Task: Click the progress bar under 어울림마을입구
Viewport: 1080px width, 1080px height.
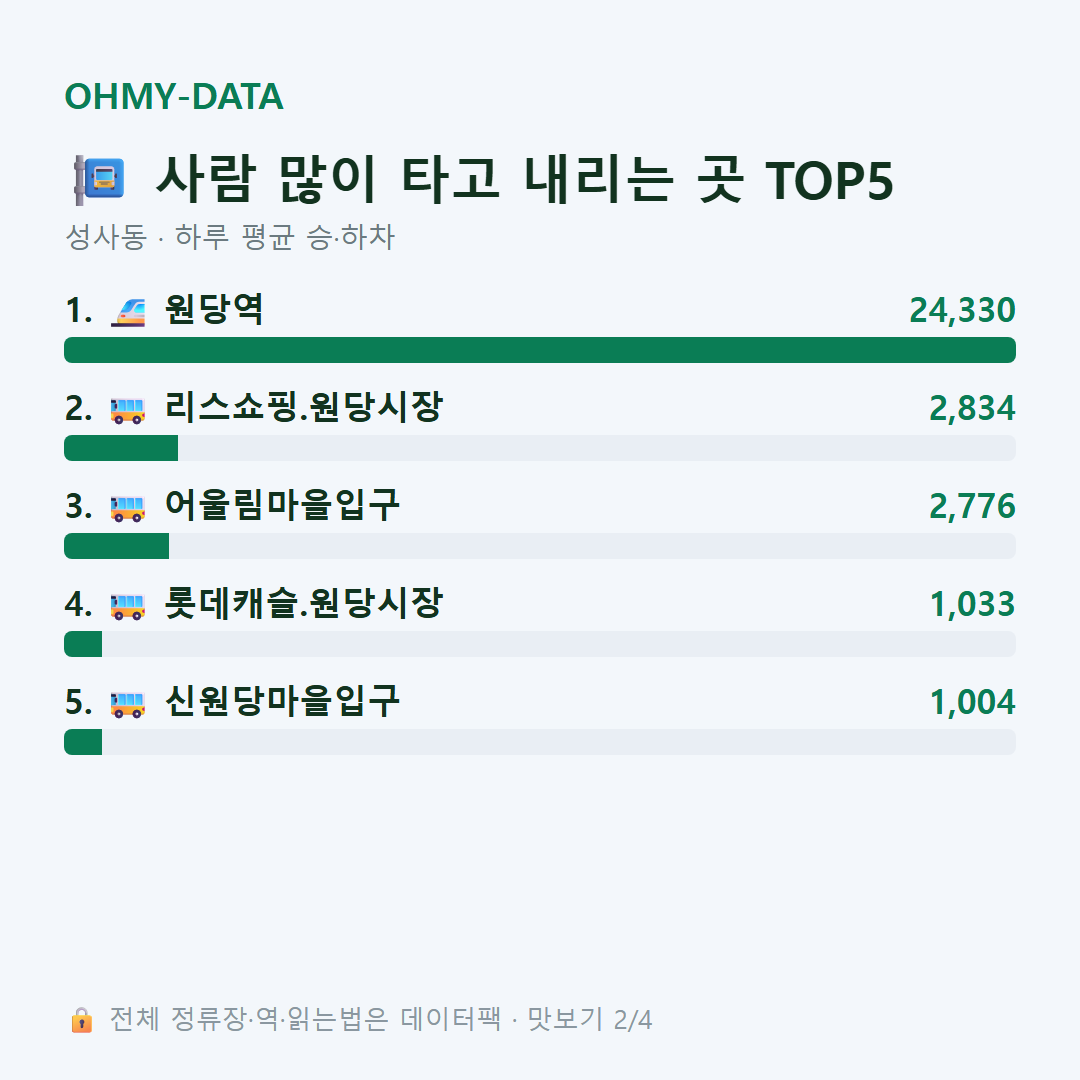Action: click(x=540, y=546)
